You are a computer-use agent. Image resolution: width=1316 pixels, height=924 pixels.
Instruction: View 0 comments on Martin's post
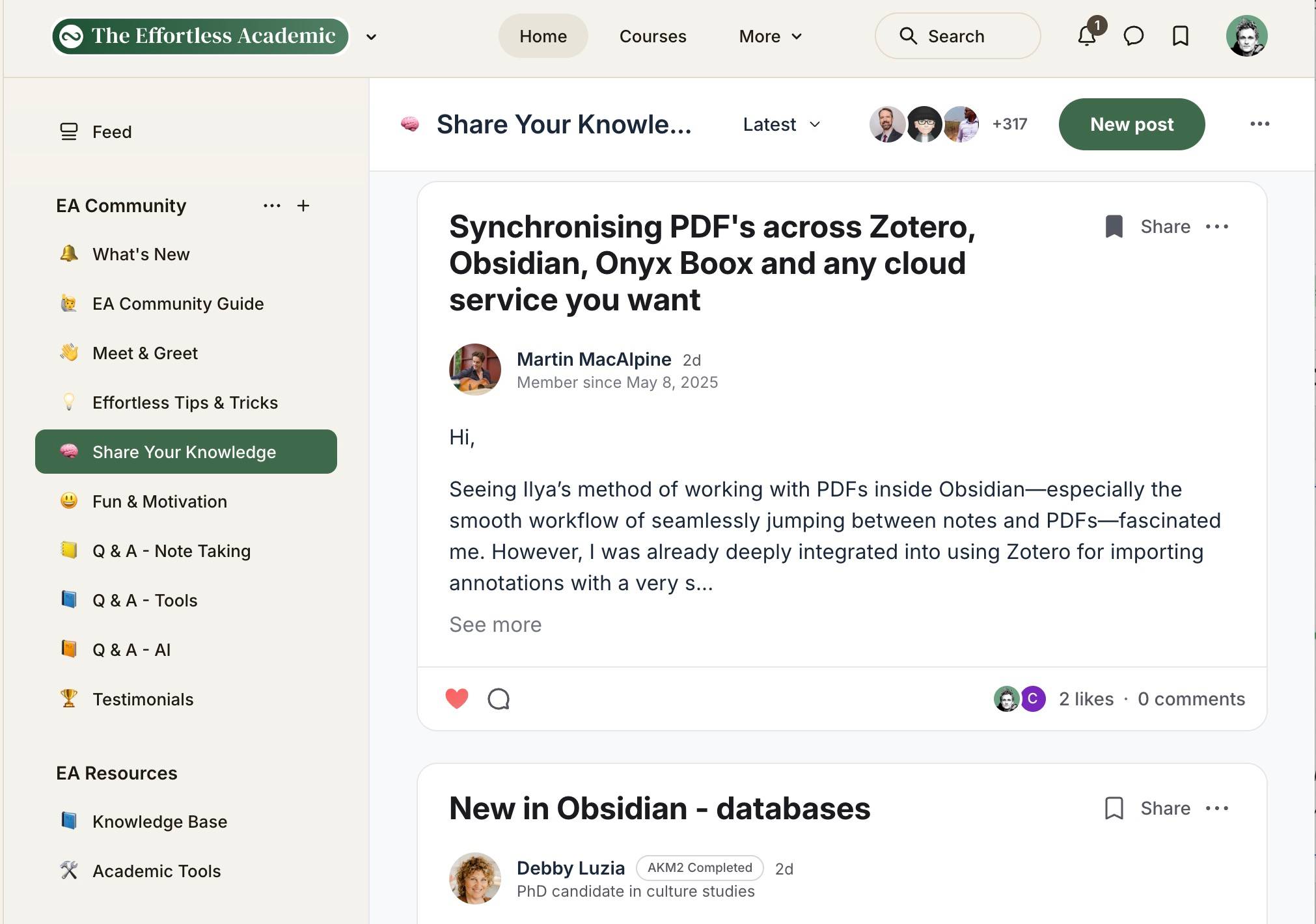[x=1191, y=699]
